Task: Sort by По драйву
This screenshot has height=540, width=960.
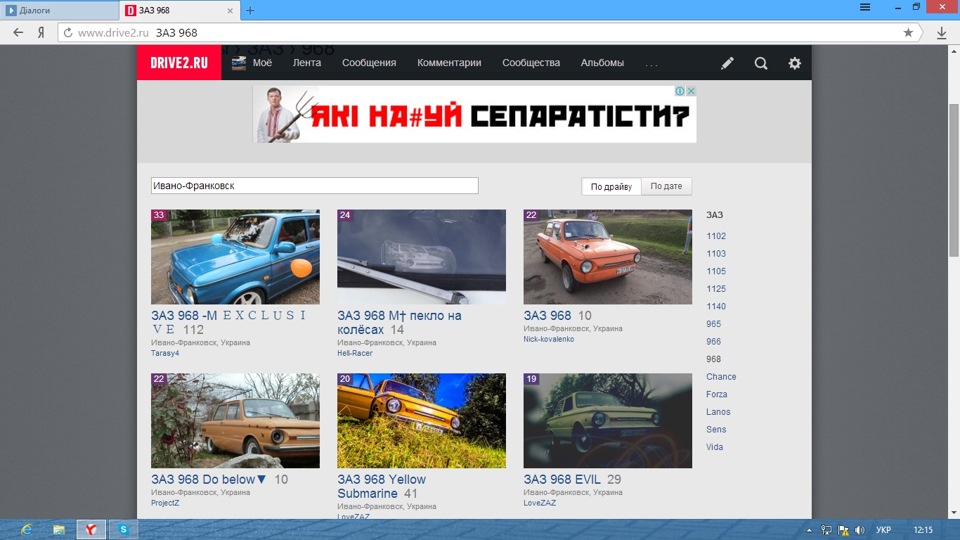Action: [611, 186]
